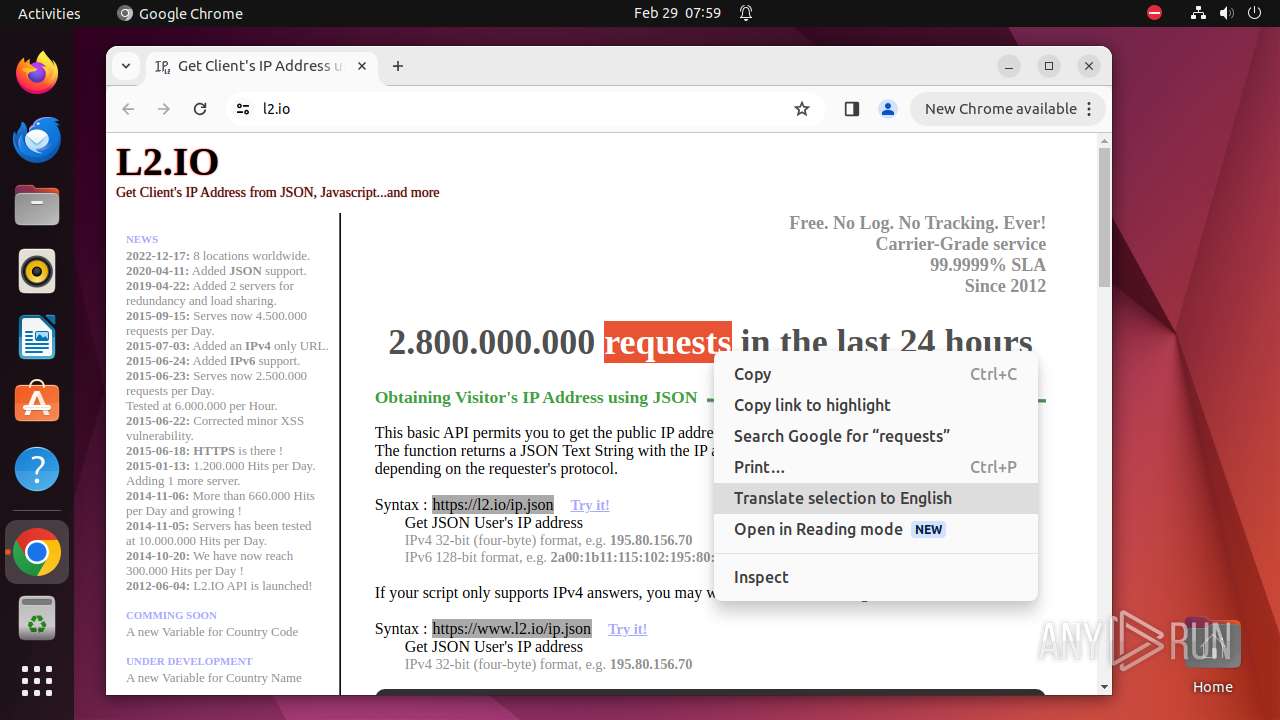Select Copy from context menu
Viewport: 1280px width, 720px height.
[876, 374]
